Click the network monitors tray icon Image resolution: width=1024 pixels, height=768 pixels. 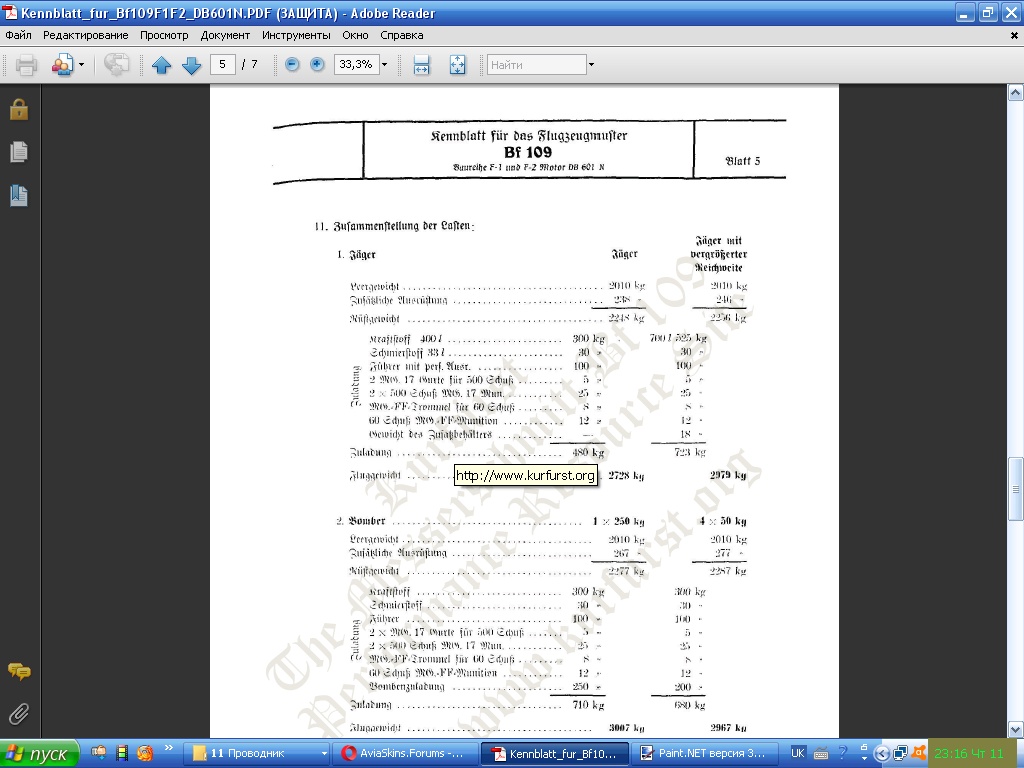[900, 754]
